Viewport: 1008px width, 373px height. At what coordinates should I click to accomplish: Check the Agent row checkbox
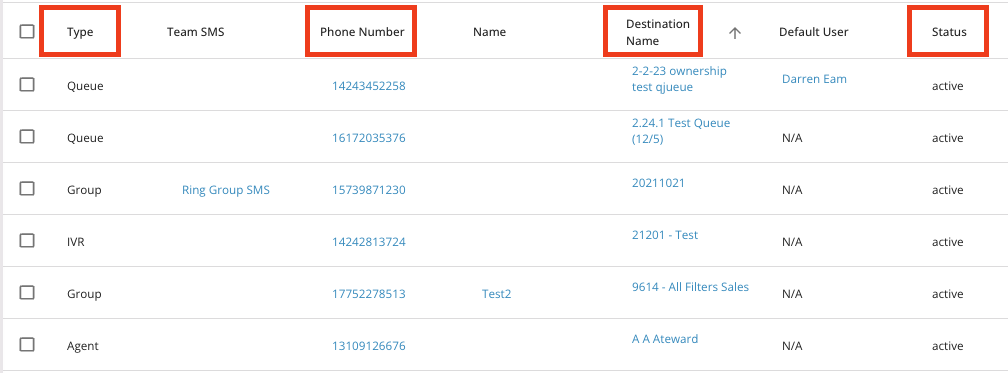(x=26, y=345)
